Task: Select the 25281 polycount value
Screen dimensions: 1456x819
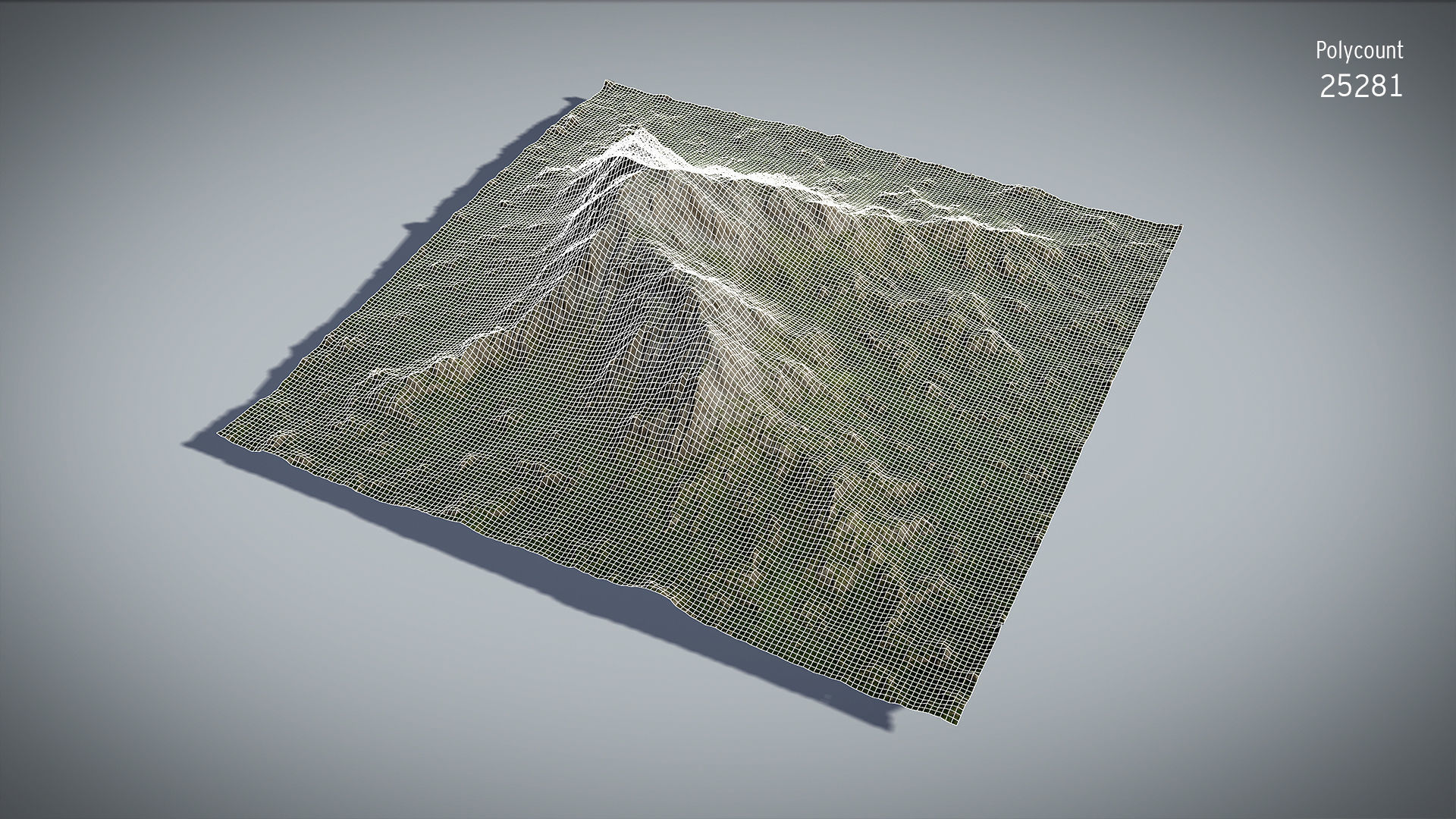Action: (1361, 86)
